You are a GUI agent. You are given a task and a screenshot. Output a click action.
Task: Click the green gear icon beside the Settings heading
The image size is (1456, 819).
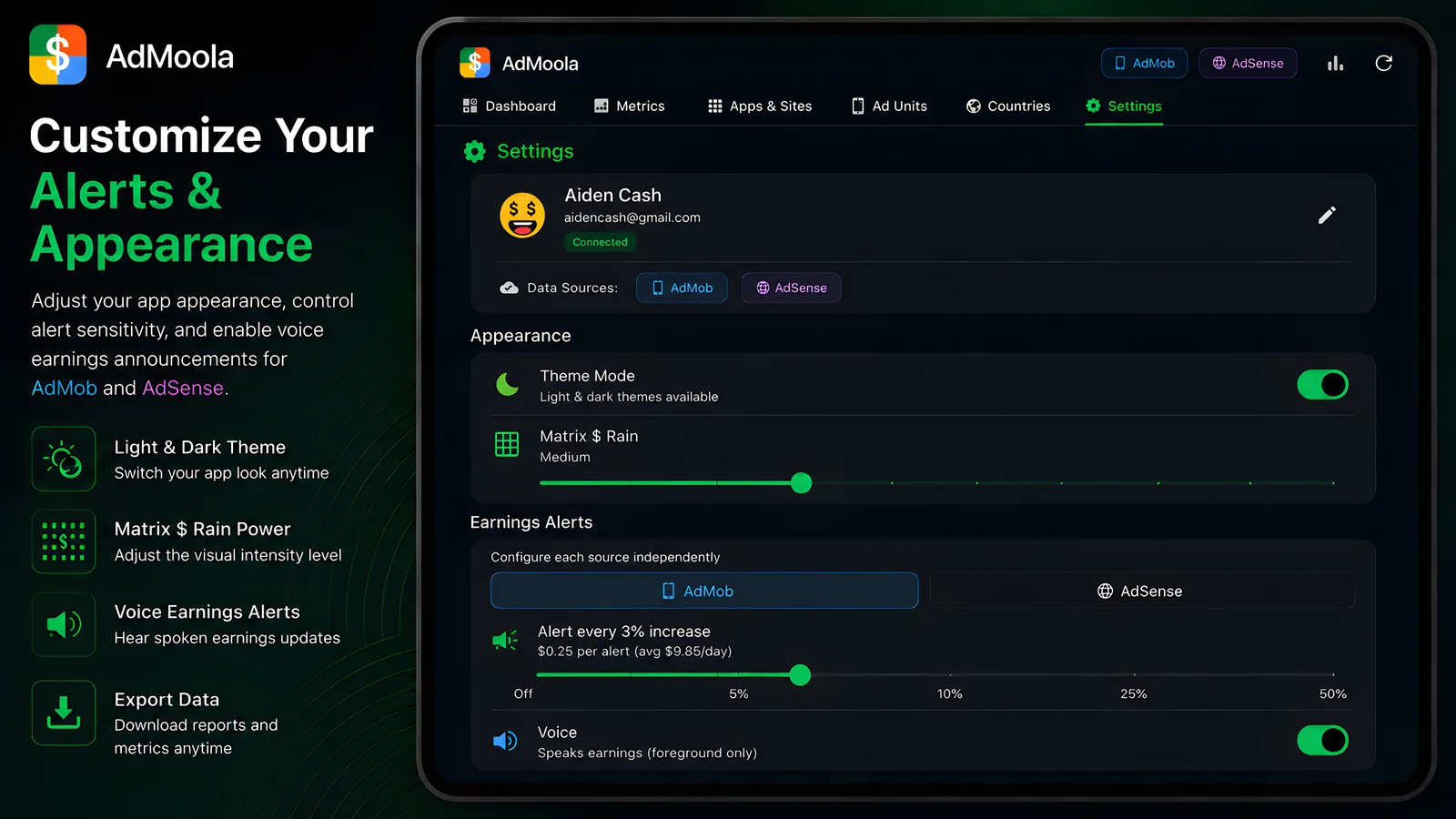[x=474, y=151]
